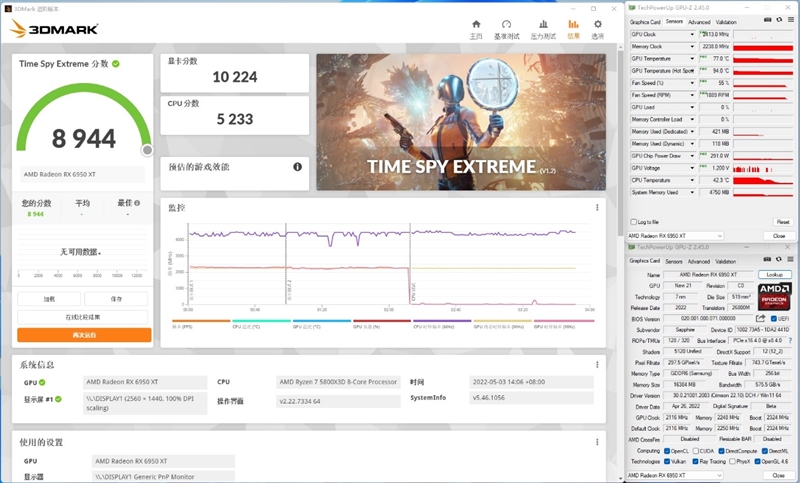Open the GPU Clock sensor dropdown arrow
The image size is (800, 483).
(x=692, y=34)
